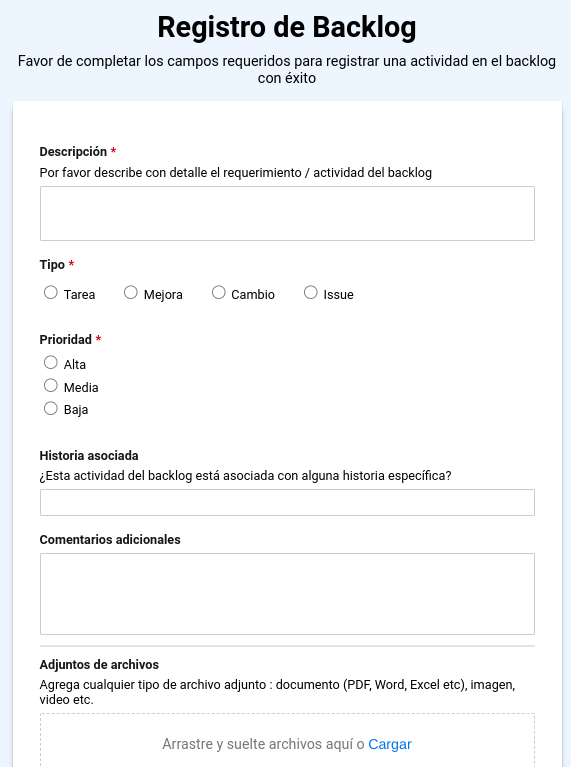Click the Prioridad field label
The width and height of the screenshot is (571, 767).
(66, 339)
